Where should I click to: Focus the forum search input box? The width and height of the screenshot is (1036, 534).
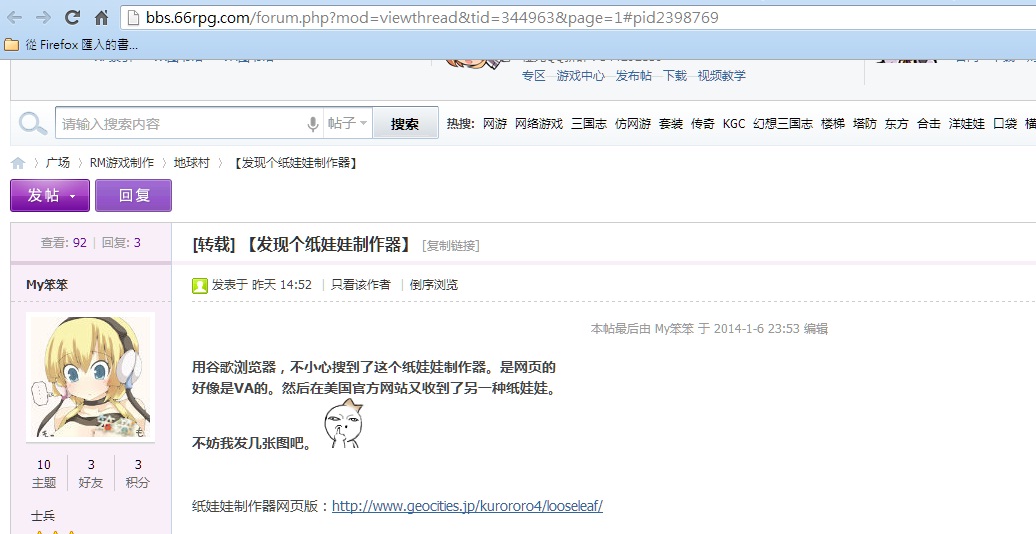coord(181,124)
